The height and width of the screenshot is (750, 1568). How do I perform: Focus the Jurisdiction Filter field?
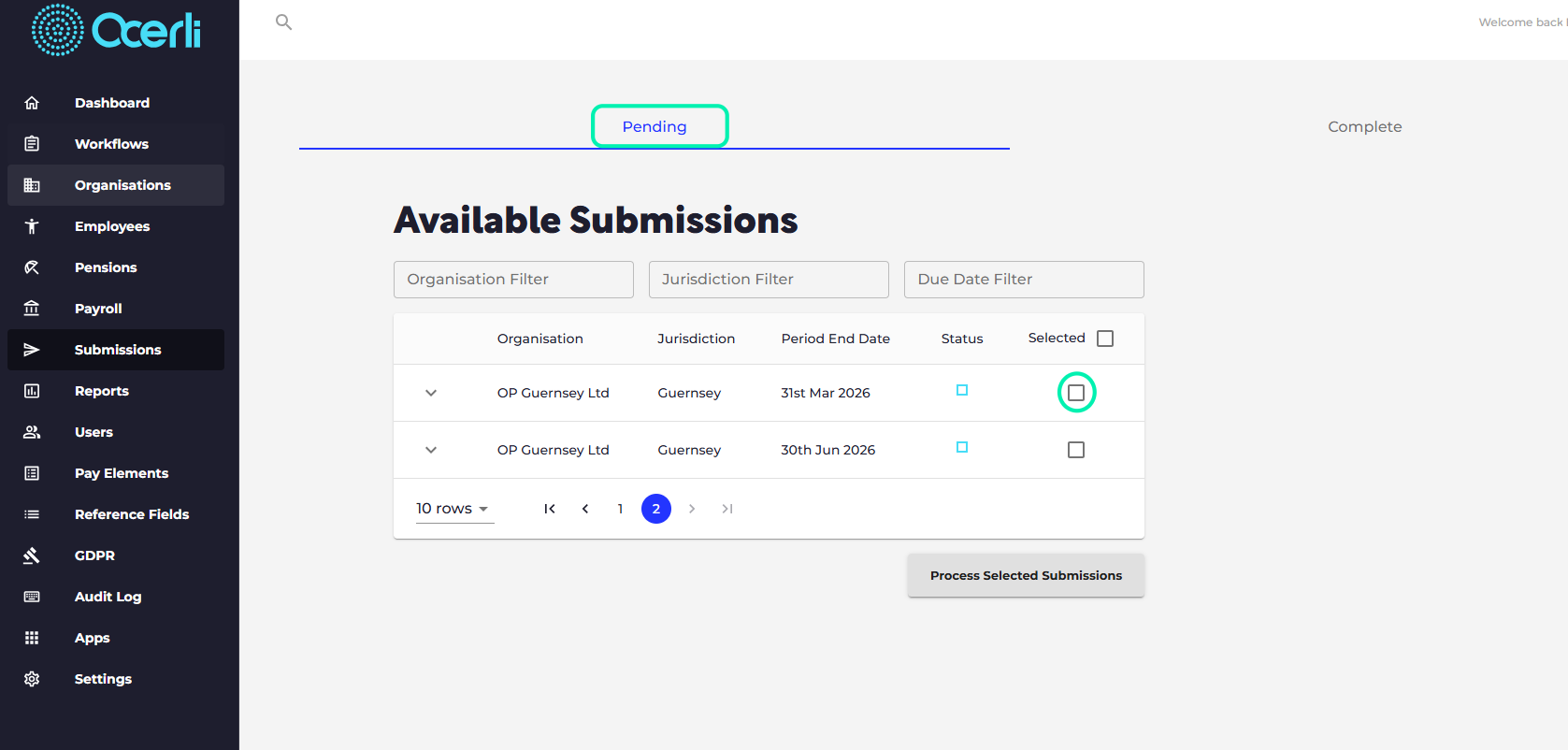769,280
